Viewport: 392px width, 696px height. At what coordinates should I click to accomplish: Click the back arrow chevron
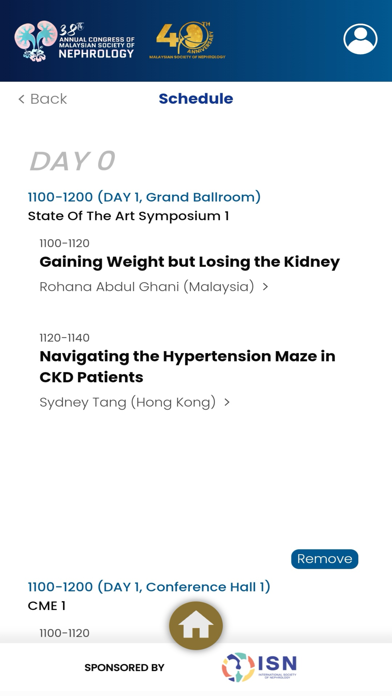(21, 99)
